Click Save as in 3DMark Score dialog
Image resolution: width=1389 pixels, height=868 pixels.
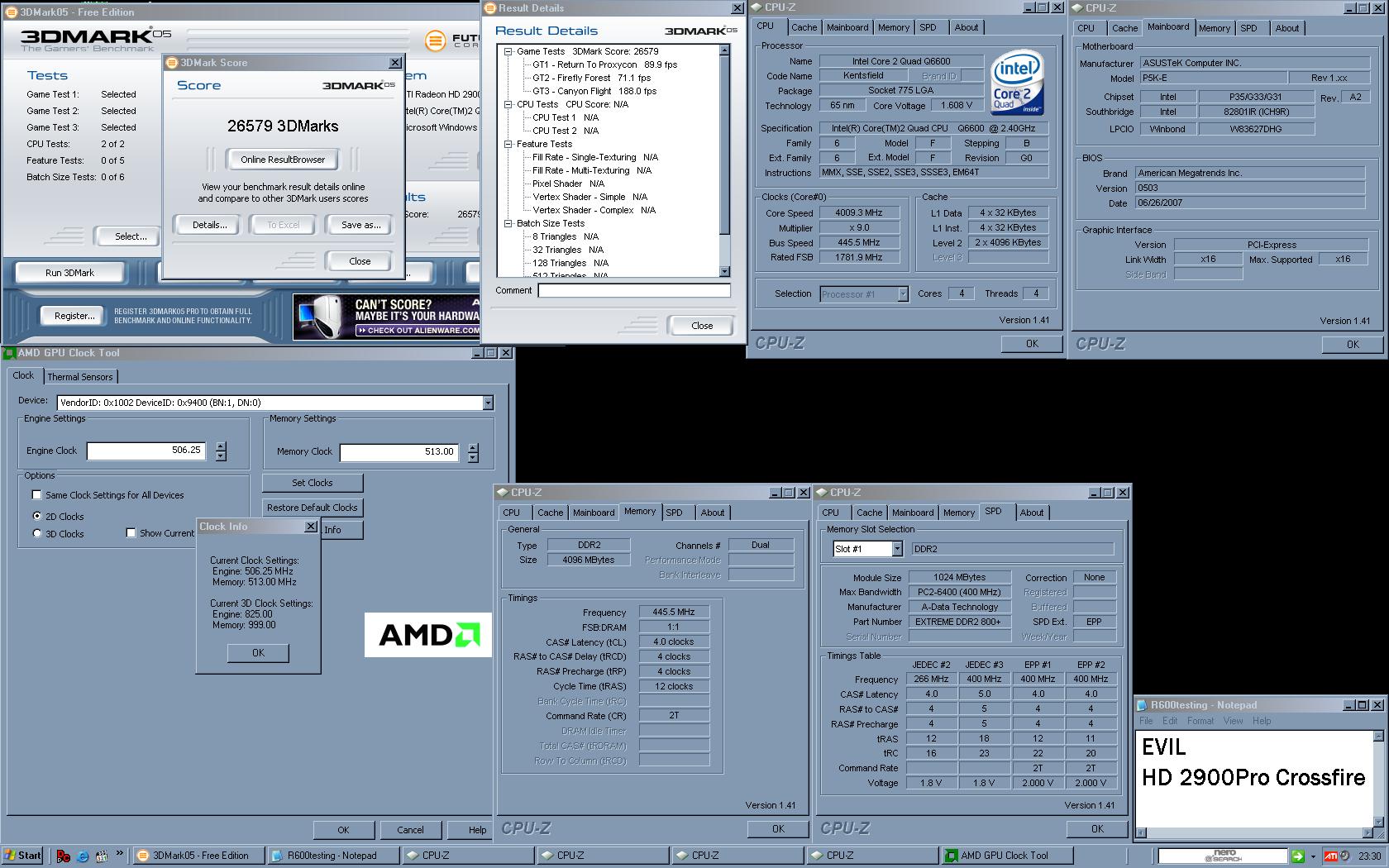click(x=360, y=225)
